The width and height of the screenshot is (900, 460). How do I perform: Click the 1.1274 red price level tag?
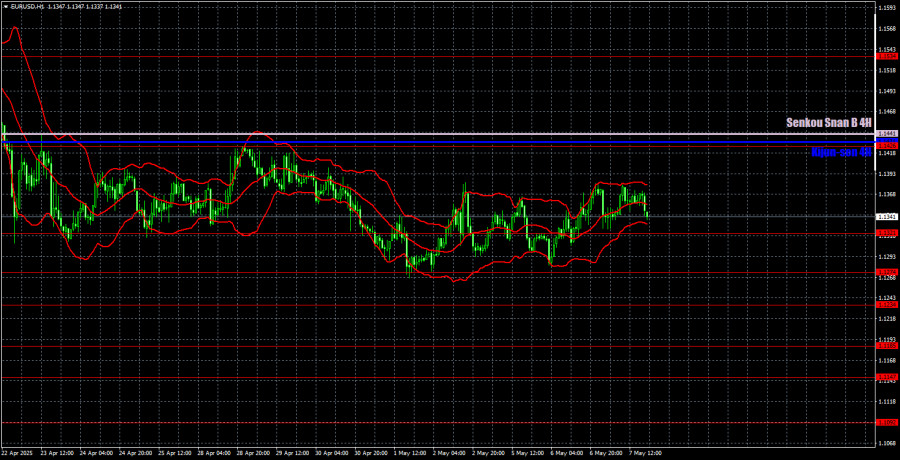887,272
